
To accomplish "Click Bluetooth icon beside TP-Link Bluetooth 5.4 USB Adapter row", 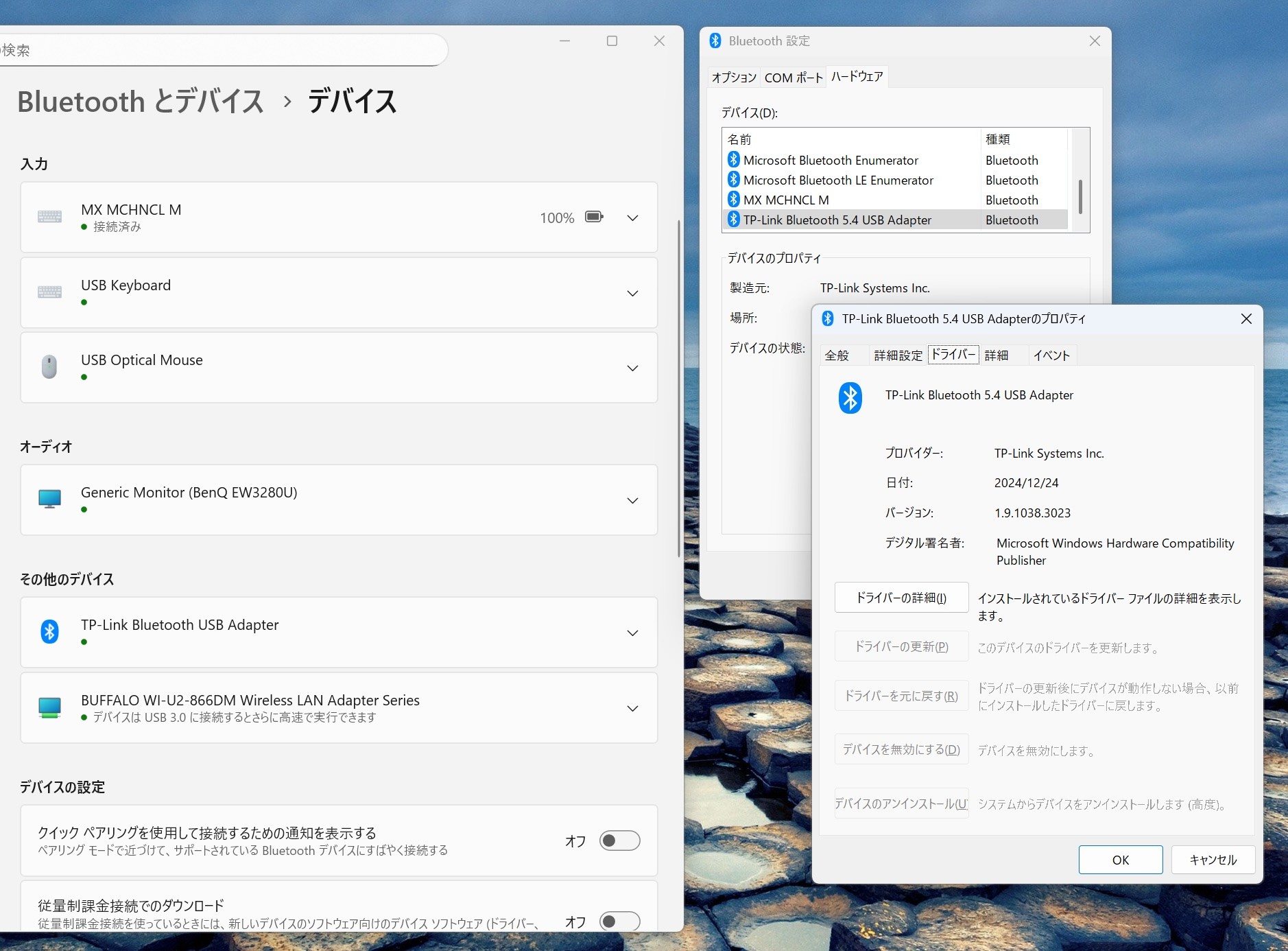I will (734, 220).
